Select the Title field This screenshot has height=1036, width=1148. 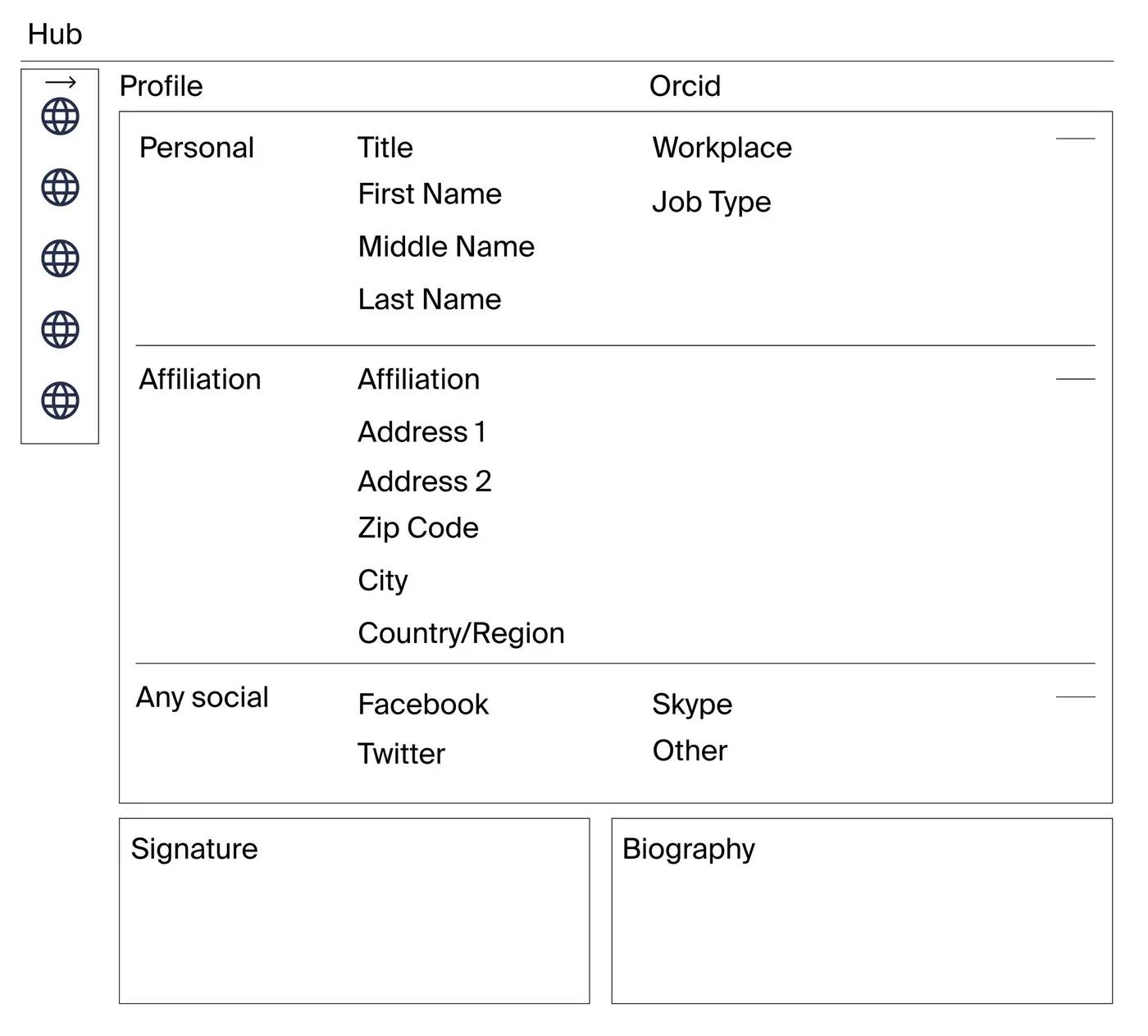385,148
